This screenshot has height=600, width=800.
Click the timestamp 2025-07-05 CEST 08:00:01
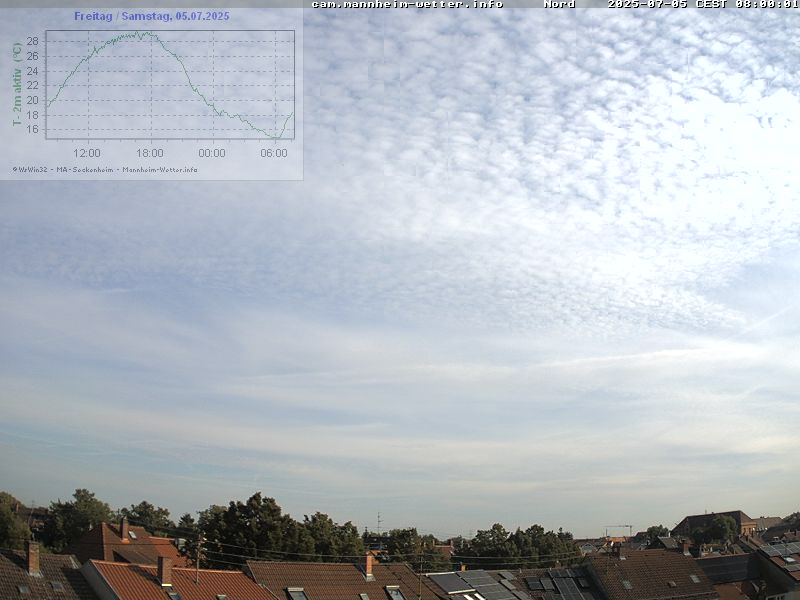(x=702, y=4)
